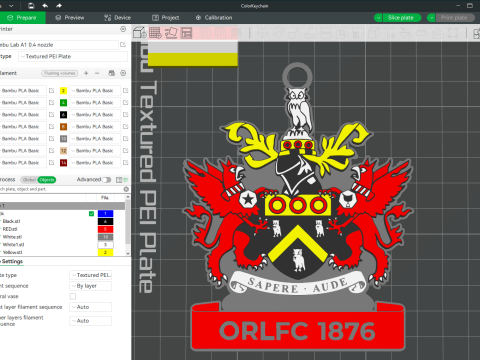Click the process search input field
The width and height of the screenshot is (480, 360).
pyautogui.click(x=62, y=189)
